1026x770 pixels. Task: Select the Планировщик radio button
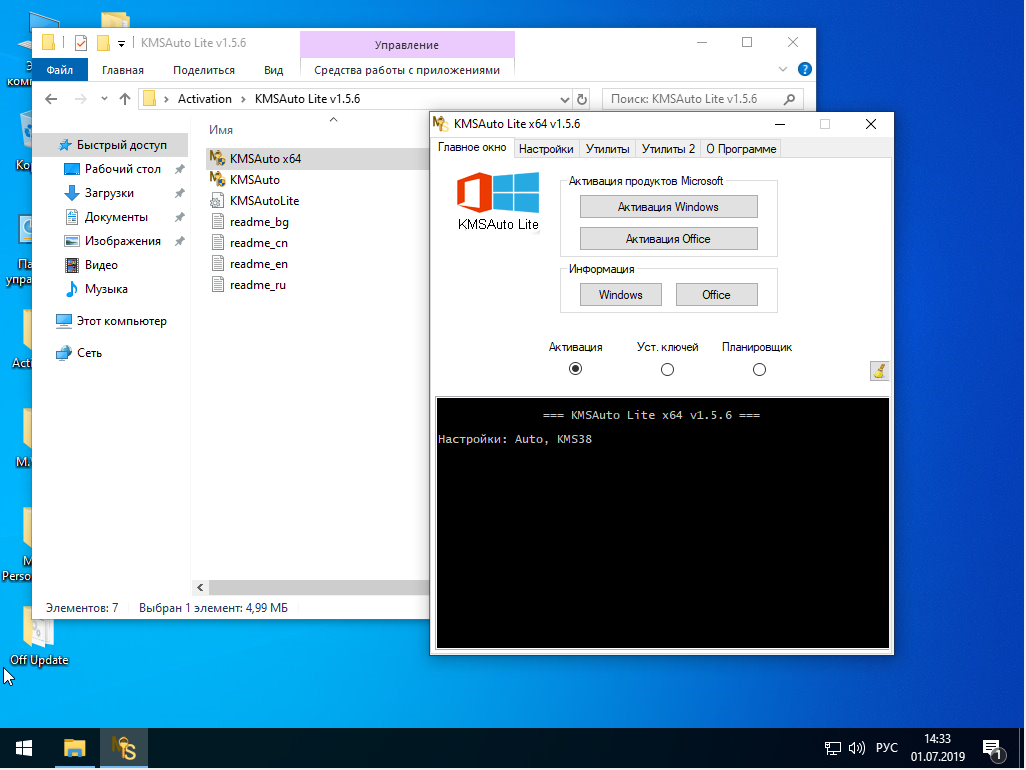coord(759,370)
